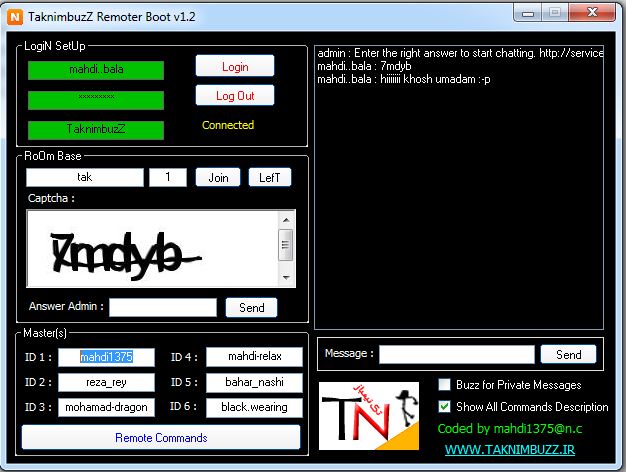Click chat line 'hiiiiiii khosh umadam :-p'
The image size is (626, 472).
(x=404, y=79)
